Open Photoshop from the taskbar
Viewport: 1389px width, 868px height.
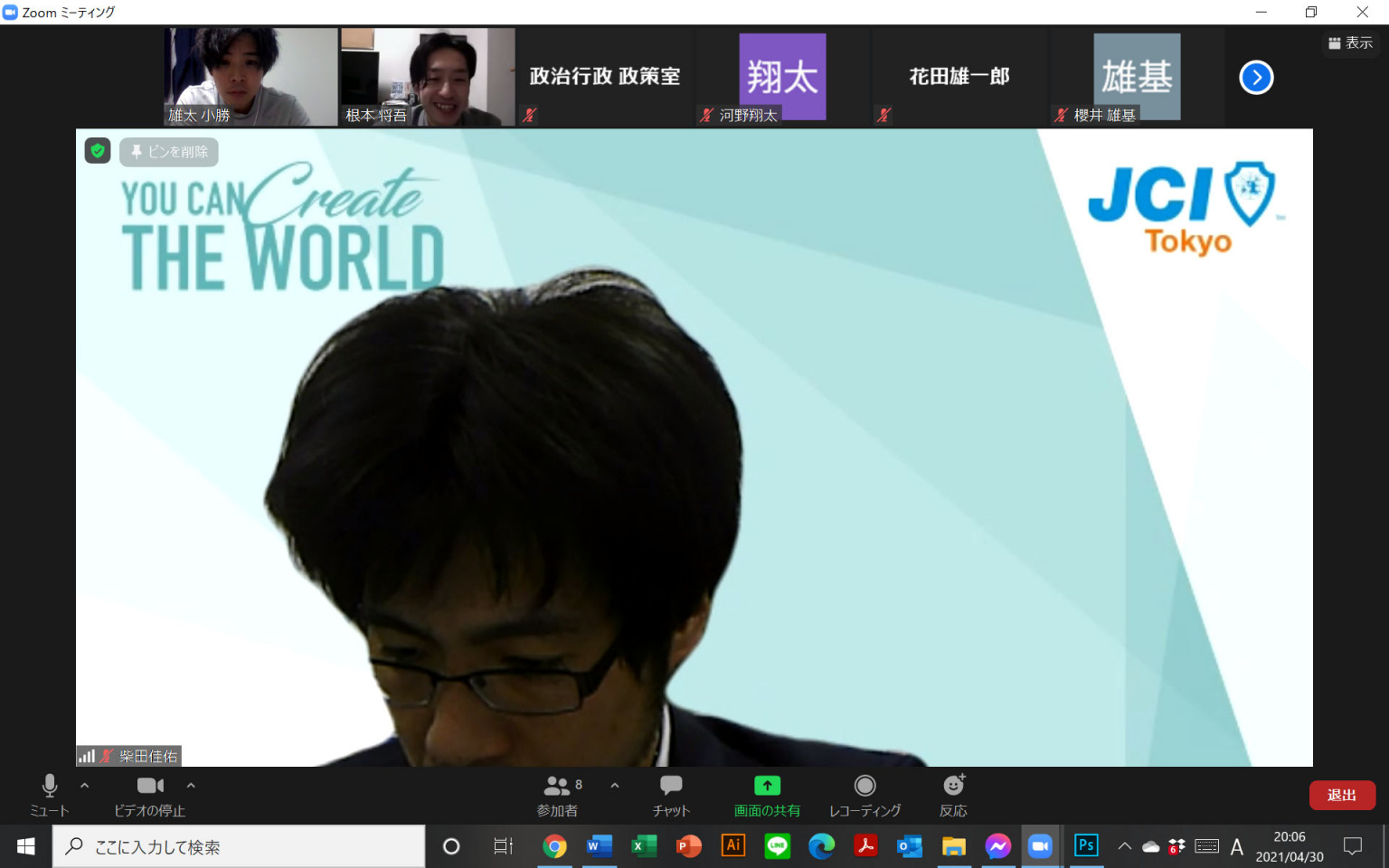[1085, 846]
